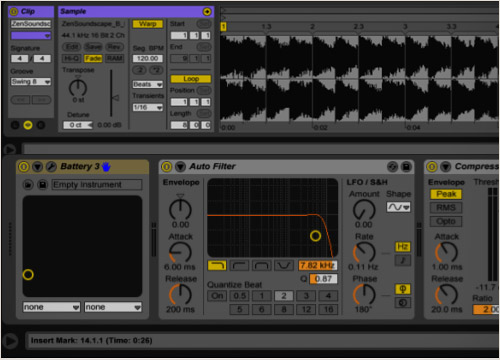Toggle the Battery 3 device activator
The height and width of the screenshot is (360, 500).
[x=23, y=166]
